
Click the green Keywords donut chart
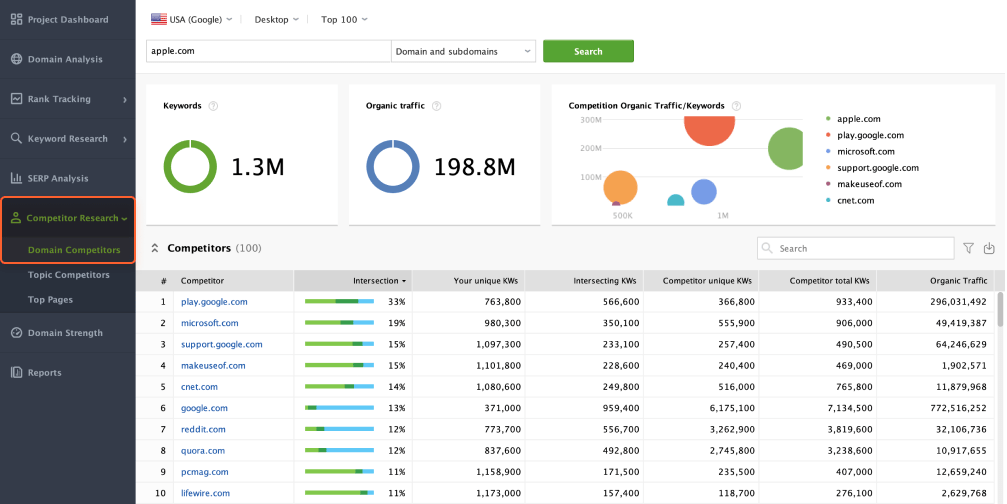click(190, 167)
